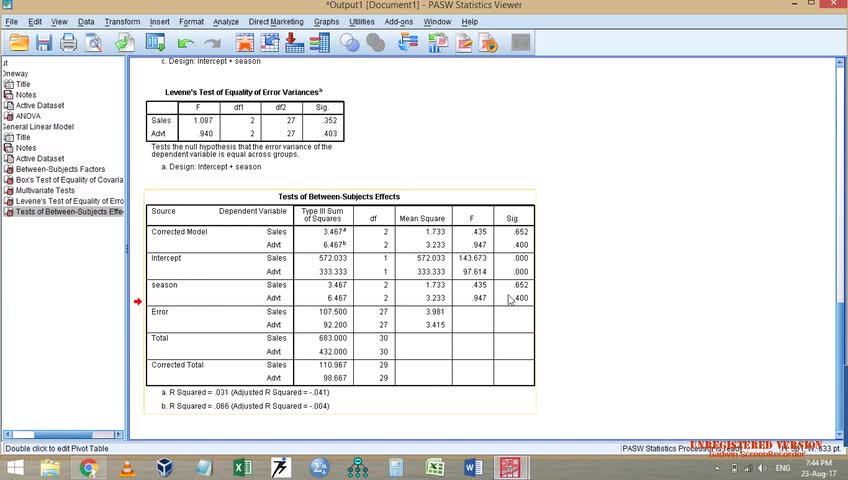Open the Window menu
This screenshot has height=480, width=848.
point(437,22)
